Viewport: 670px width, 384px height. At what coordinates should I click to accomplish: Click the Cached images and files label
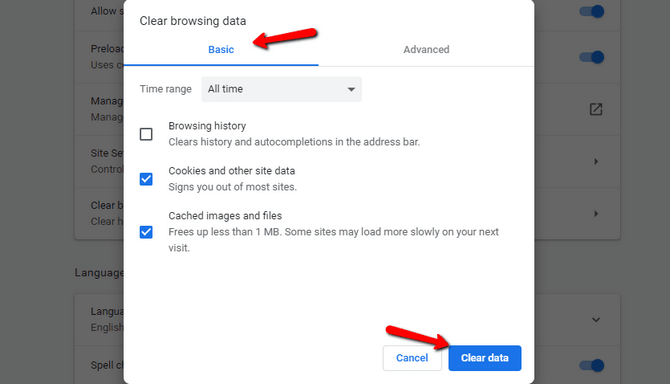(x=225, y=216)
